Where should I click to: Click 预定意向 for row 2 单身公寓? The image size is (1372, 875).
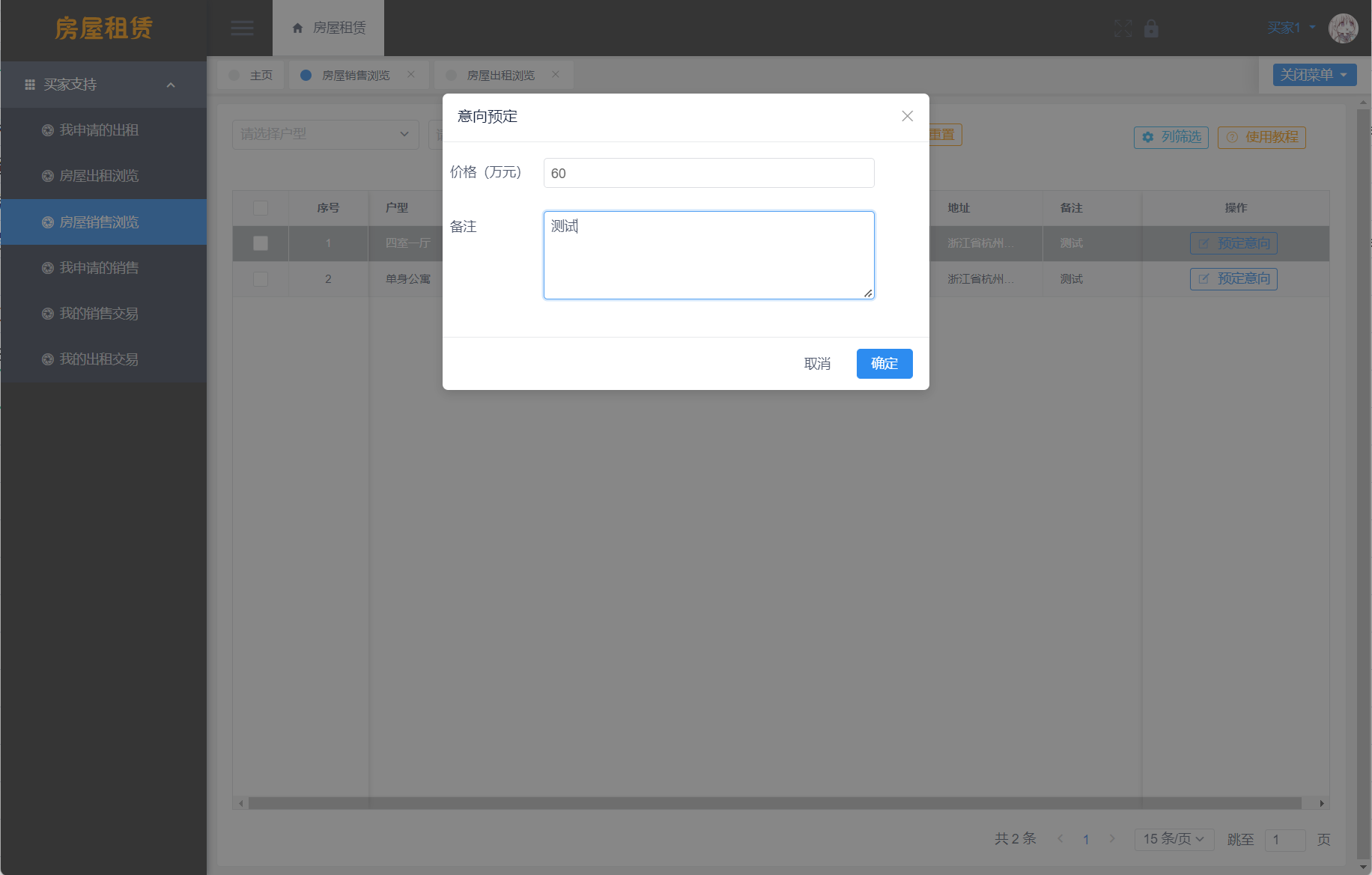click(1233, 279)
